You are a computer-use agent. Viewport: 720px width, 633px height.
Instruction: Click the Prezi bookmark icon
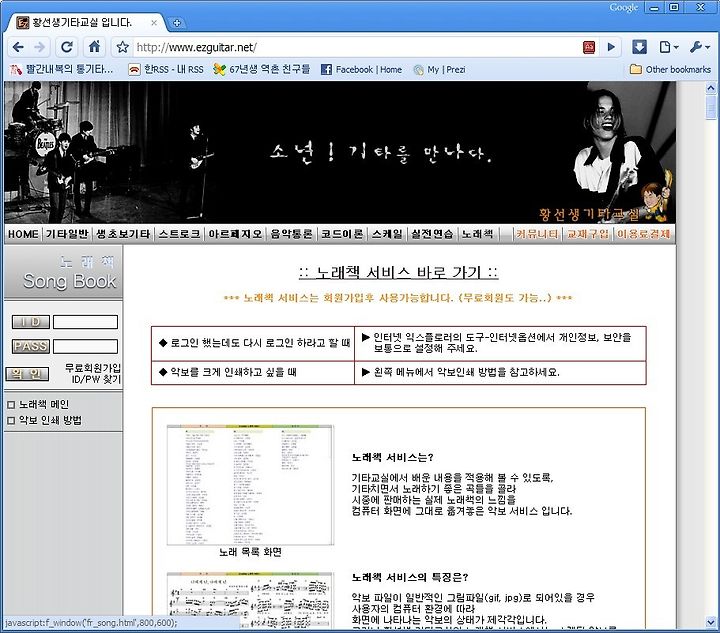pos(418,70)
